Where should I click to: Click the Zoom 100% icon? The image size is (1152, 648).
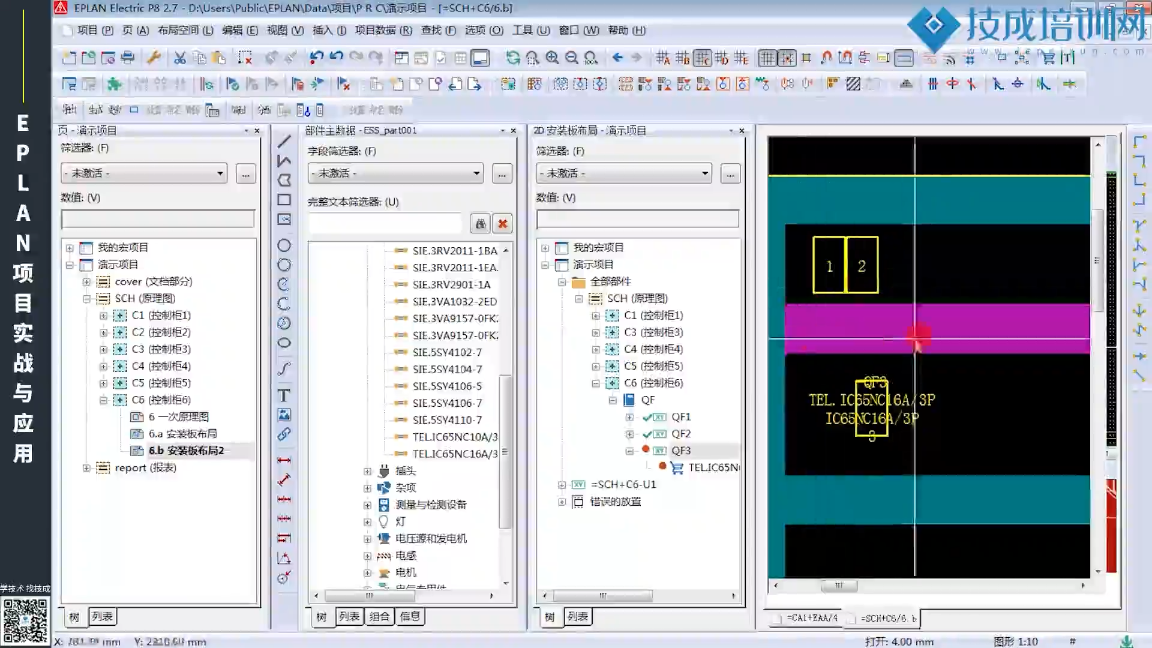[591, 57]
